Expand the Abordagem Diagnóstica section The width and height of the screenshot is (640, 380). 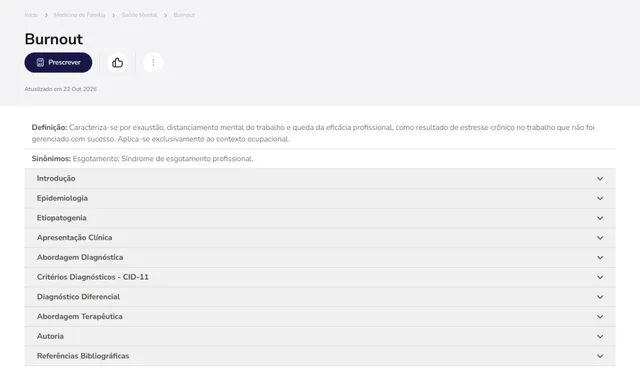(320, 257)
